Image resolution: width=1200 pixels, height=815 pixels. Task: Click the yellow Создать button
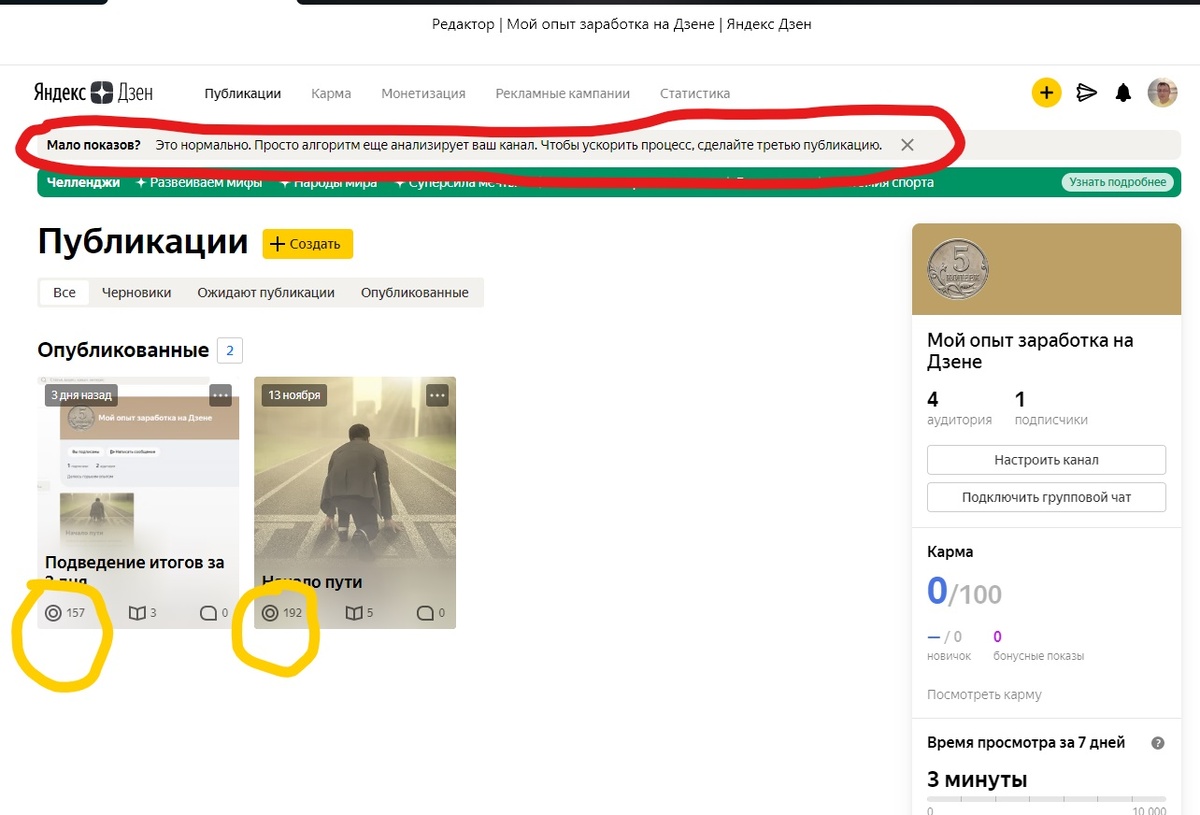pos(308,244)
